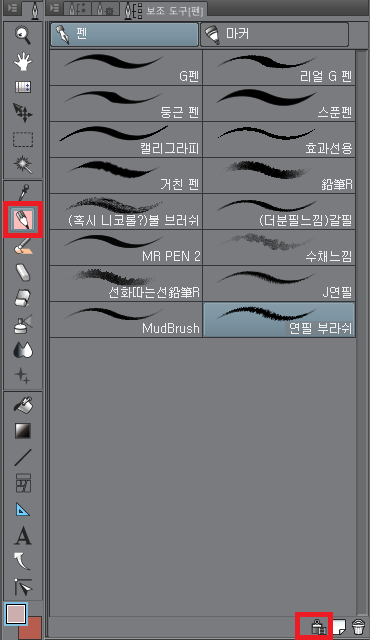Viewport: 370px width, 640px height.
Task: Click the Tool palette pen tab icon
Action: tap(35, 9)
